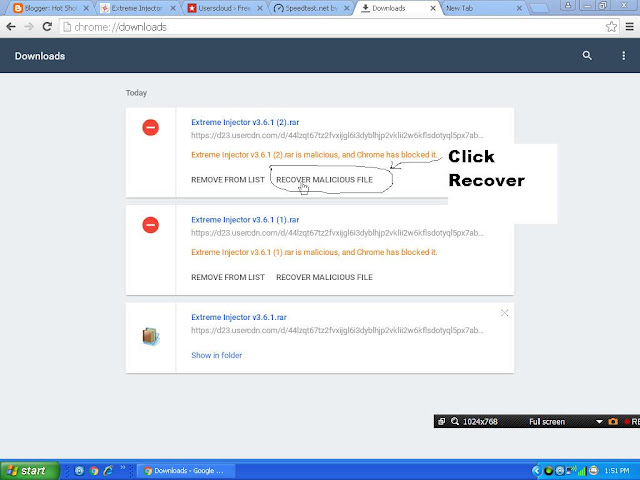Click the recorder window restore icon

[442, 422]
